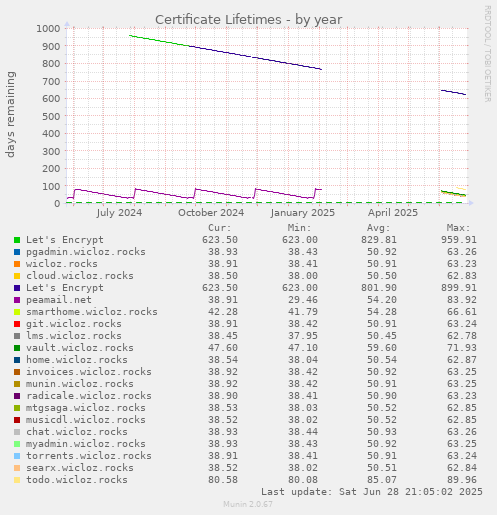This screenshot has width=497, height=515.
Task: Click the dark green vault.wicloz.rocks swatch
Action: tap(17, 348)
